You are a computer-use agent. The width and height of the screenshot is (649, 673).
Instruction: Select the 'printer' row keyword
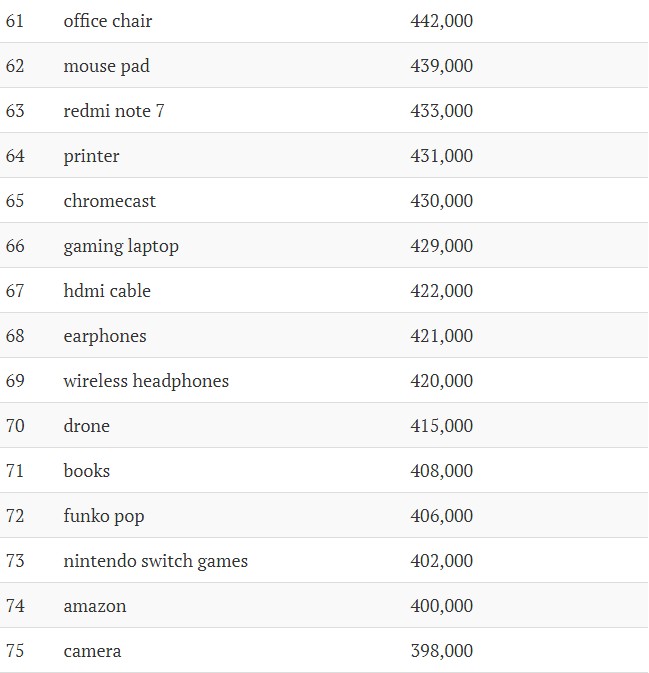coord(91,156)
